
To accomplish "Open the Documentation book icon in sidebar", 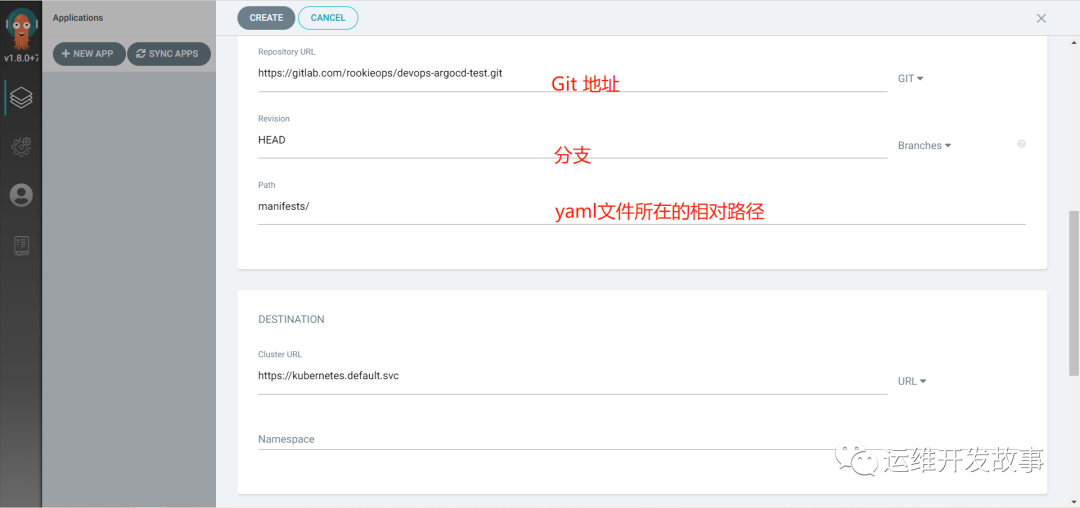I will pos(21,246).
